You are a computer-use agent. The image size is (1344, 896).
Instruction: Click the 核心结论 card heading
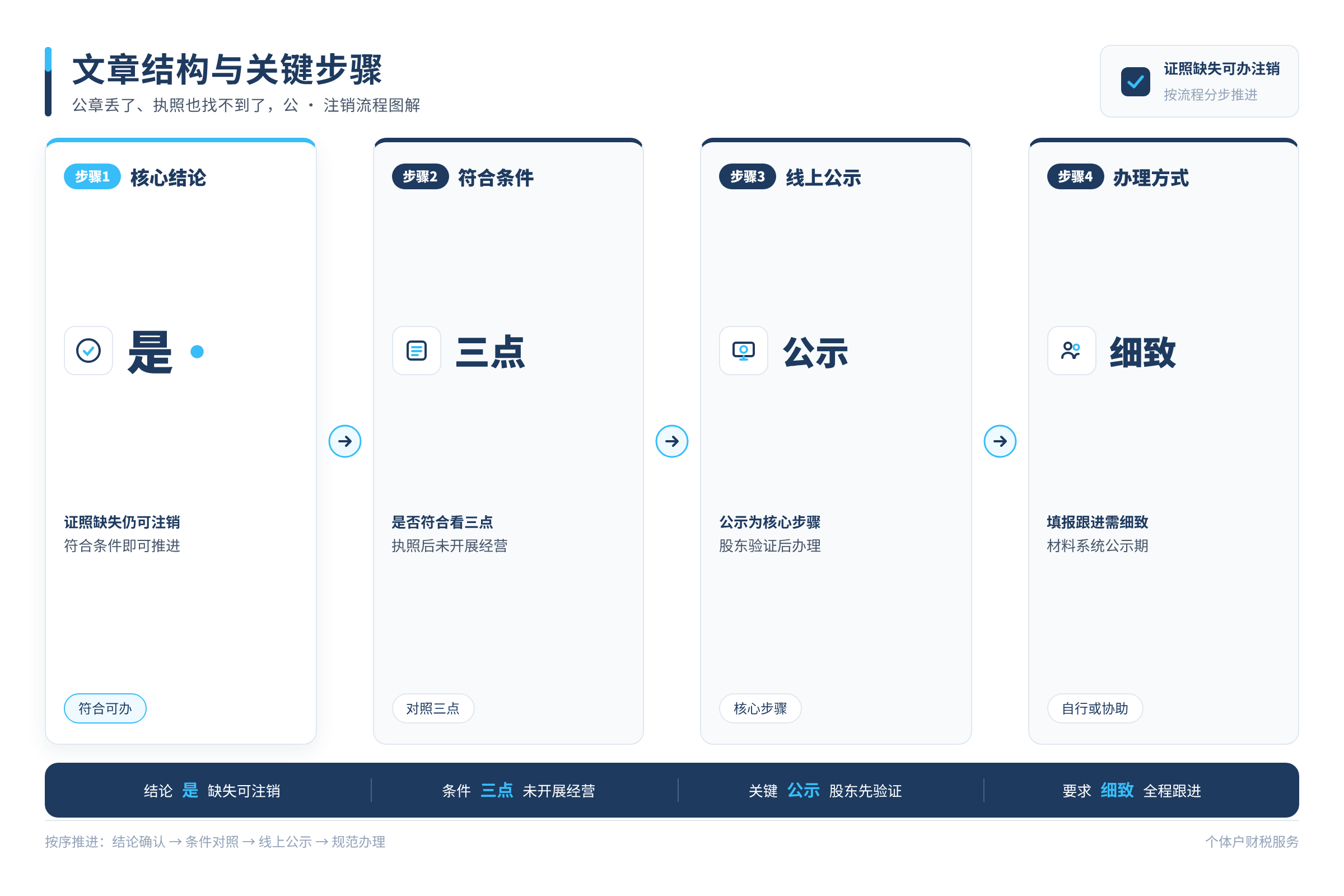[x=168, y=178]
